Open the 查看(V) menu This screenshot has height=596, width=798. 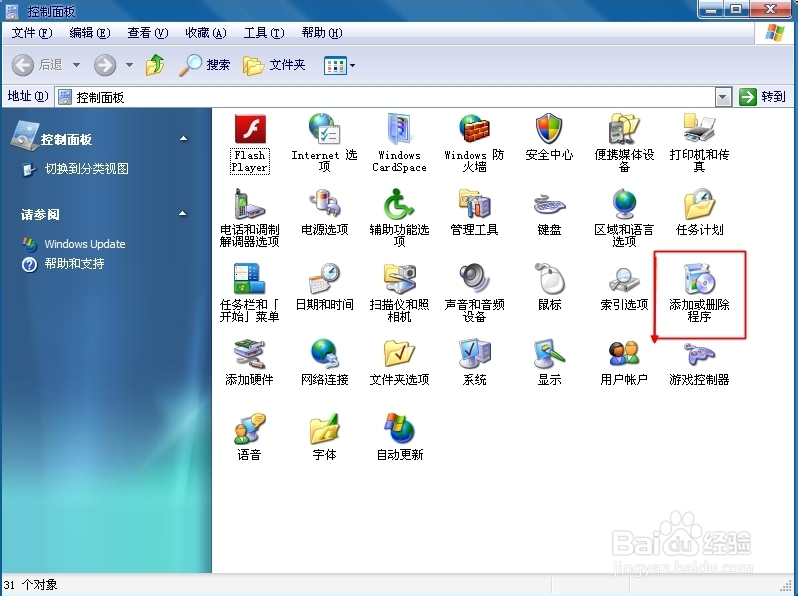[147, 33]
